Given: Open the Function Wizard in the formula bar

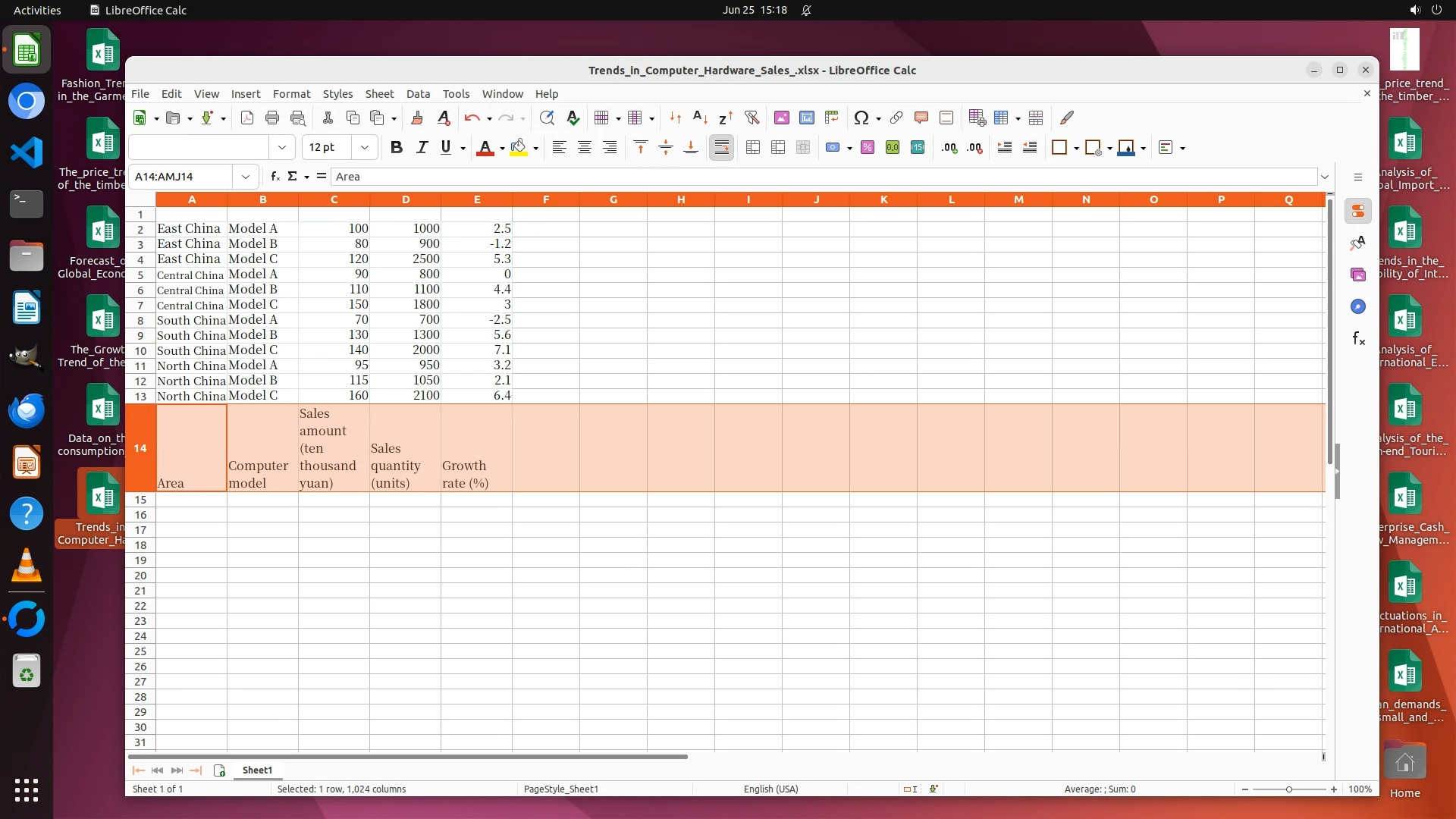Looking at the screenshot, I should click(x=275, y=177).
